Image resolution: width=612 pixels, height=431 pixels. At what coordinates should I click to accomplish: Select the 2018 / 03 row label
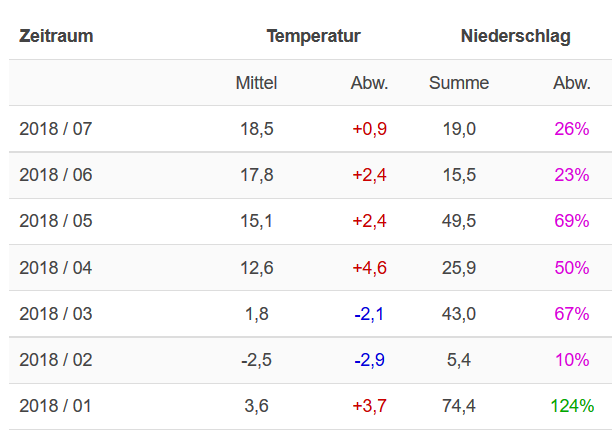click(56, 314)
